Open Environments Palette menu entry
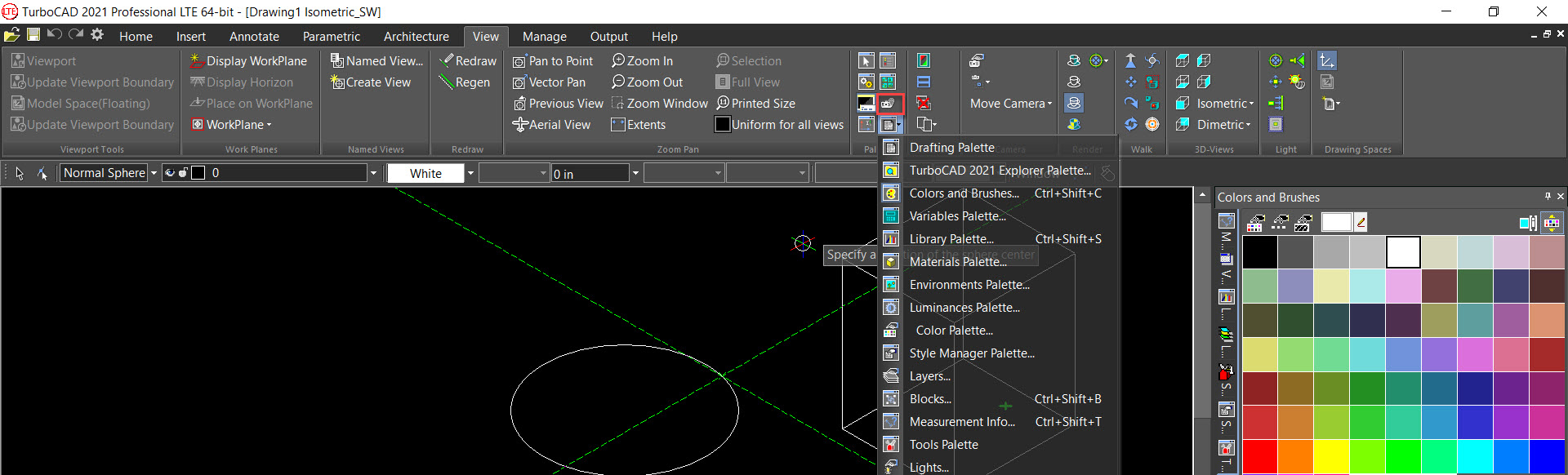 [997, 285]
